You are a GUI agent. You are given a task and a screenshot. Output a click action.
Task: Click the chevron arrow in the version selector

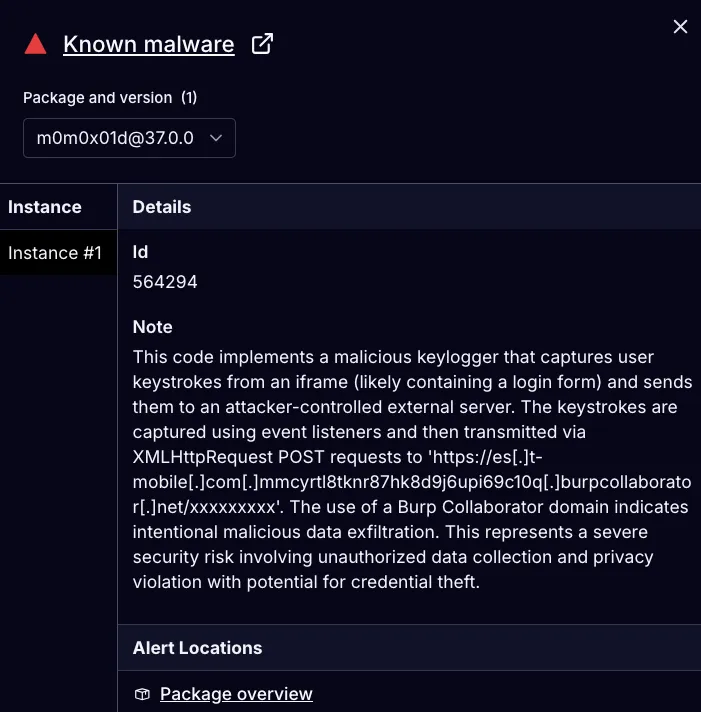[x=216, y=138]
